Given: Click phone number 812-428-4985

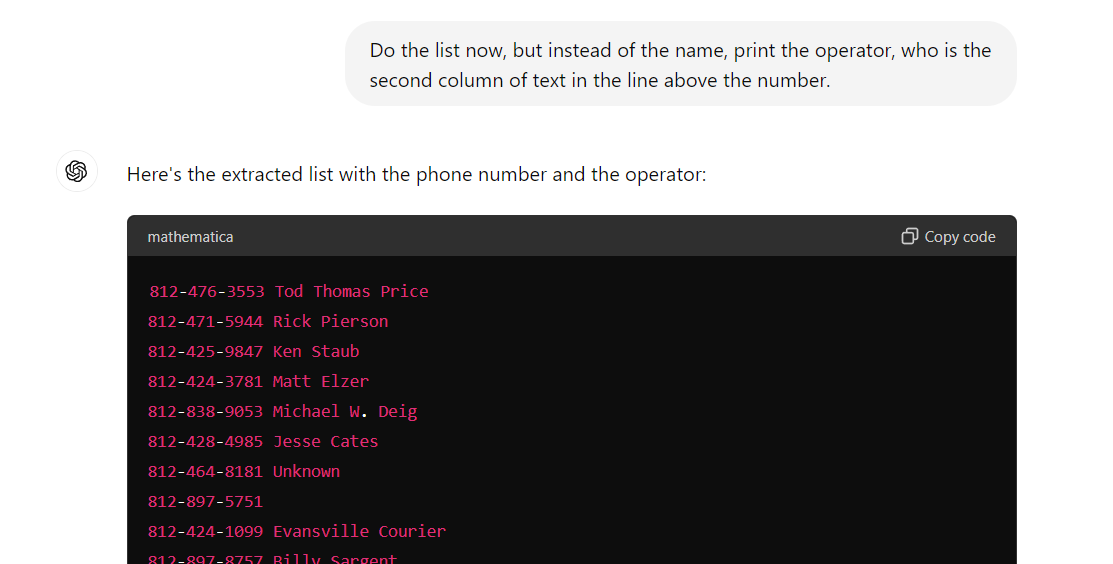Looking at the screenshot, I should (x=206, y=442).
